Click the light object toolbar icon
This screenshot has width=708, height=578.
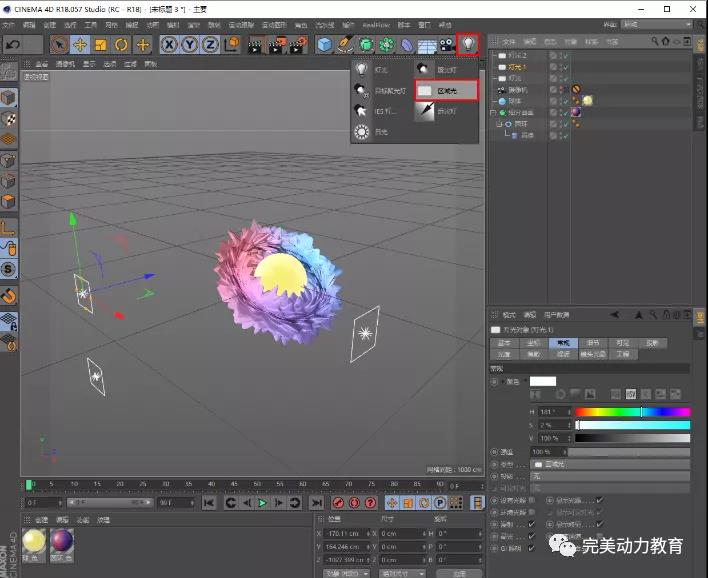[467, 44]
